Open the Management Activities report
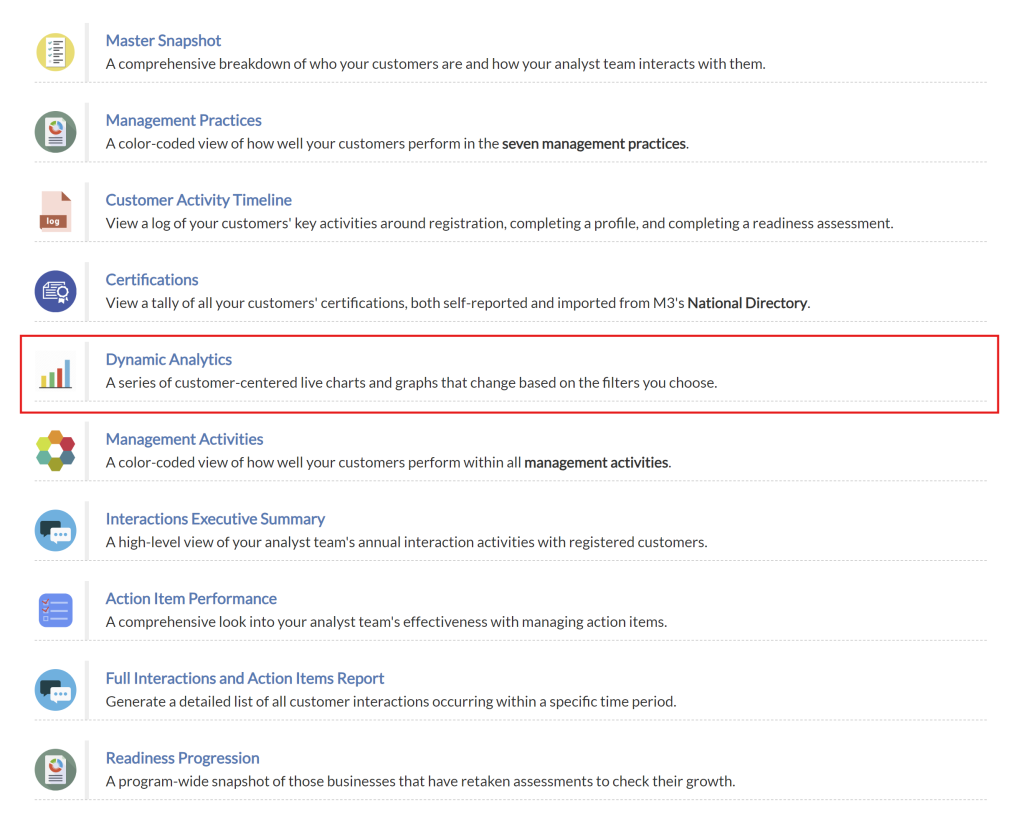Screen dimensions: 1024x821 (184, 439)
